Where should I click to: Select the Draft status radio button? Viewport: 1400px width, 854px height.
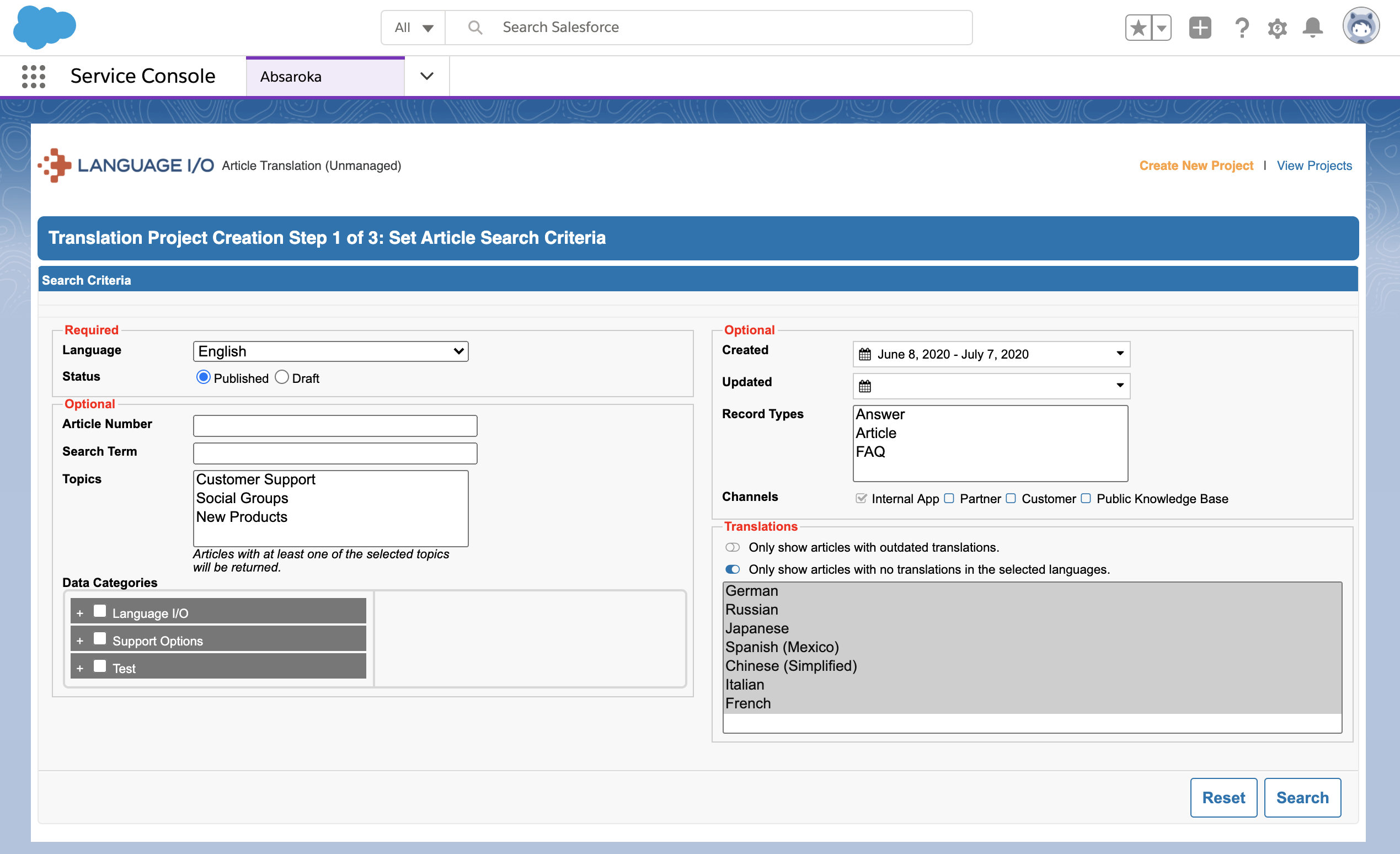(282, 377)
